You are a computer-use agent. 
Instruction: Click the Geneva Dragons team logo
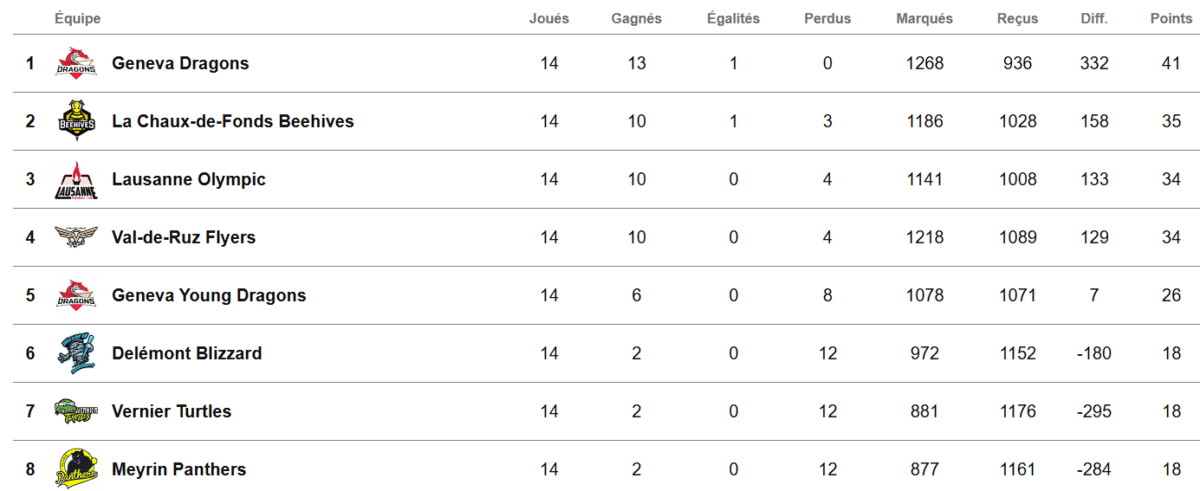click(x=76, y=63)
